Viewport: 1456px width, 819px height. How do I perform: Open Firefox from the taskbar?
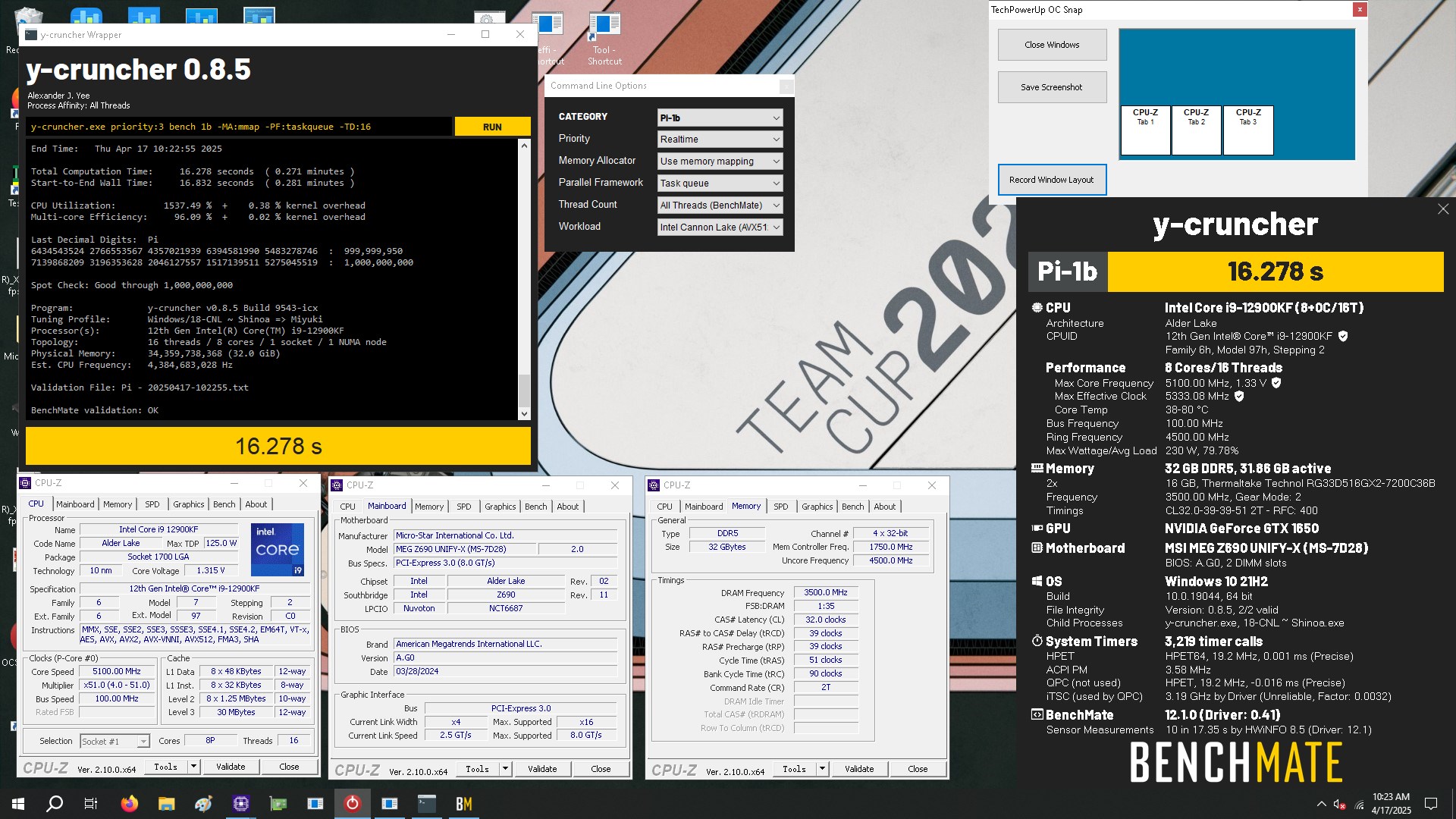coord(129,804)
